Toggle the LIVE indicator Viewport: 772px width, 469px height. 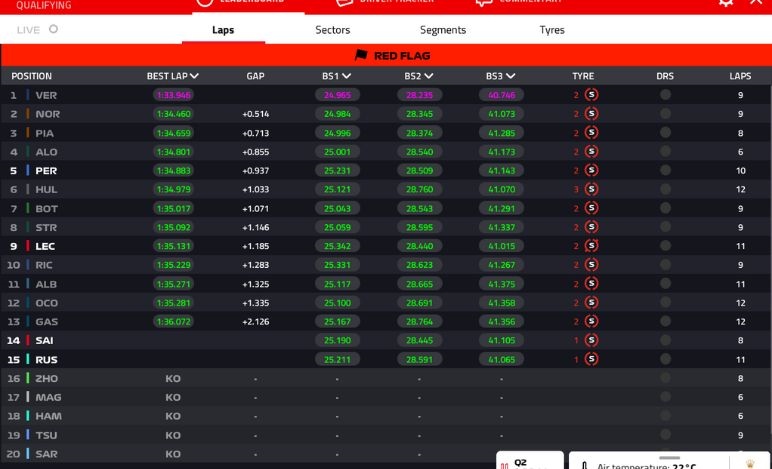(x=53, y=29)
